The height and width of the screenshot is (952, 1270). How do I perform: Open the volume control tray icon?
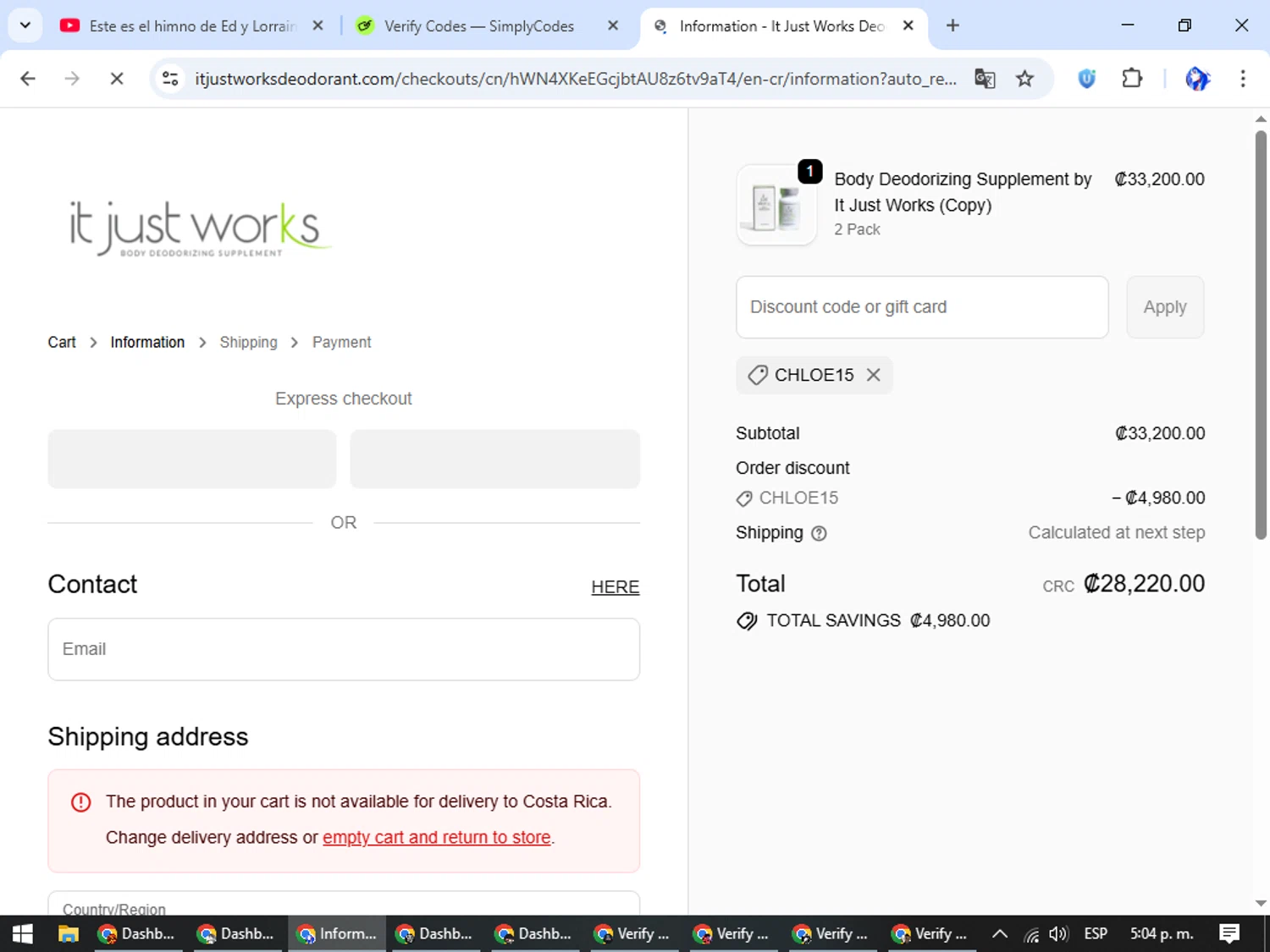pyautogui.click(x=1058, y=933)
